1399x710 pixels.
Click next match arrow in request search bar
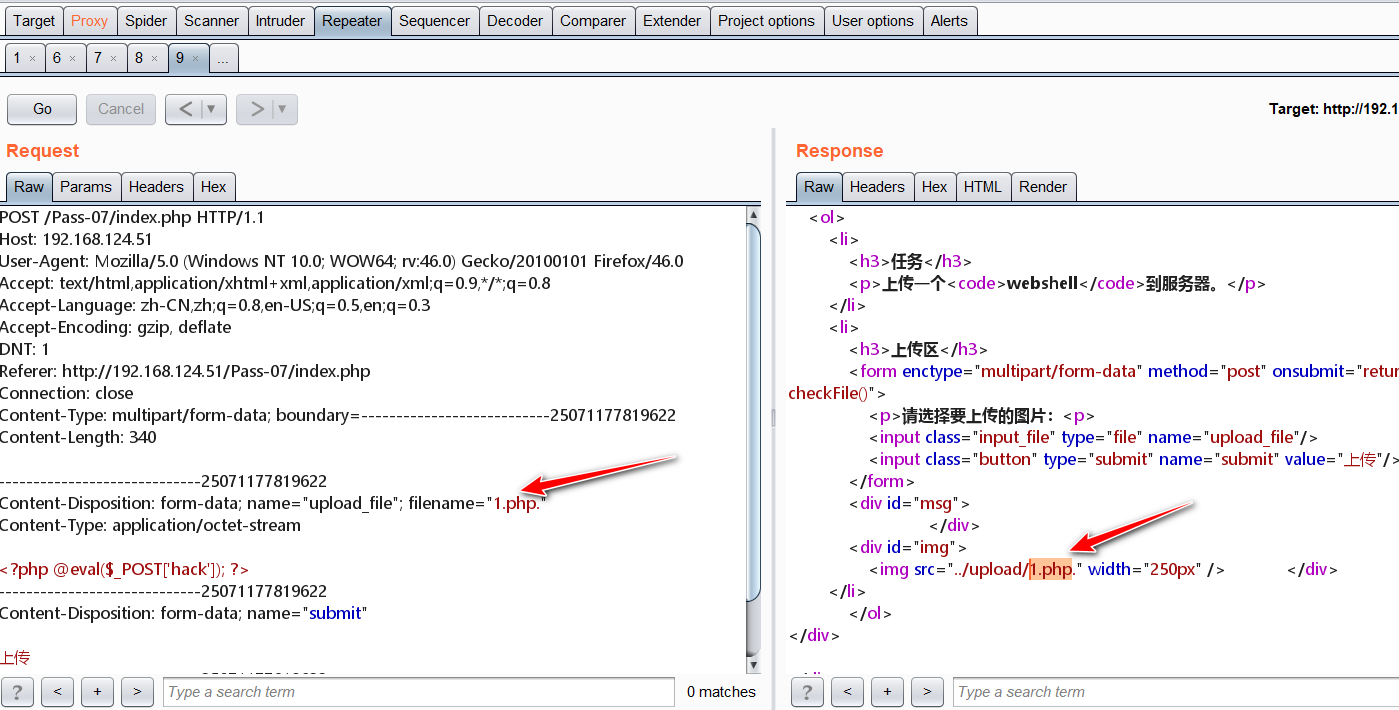[x=137, y=691]
